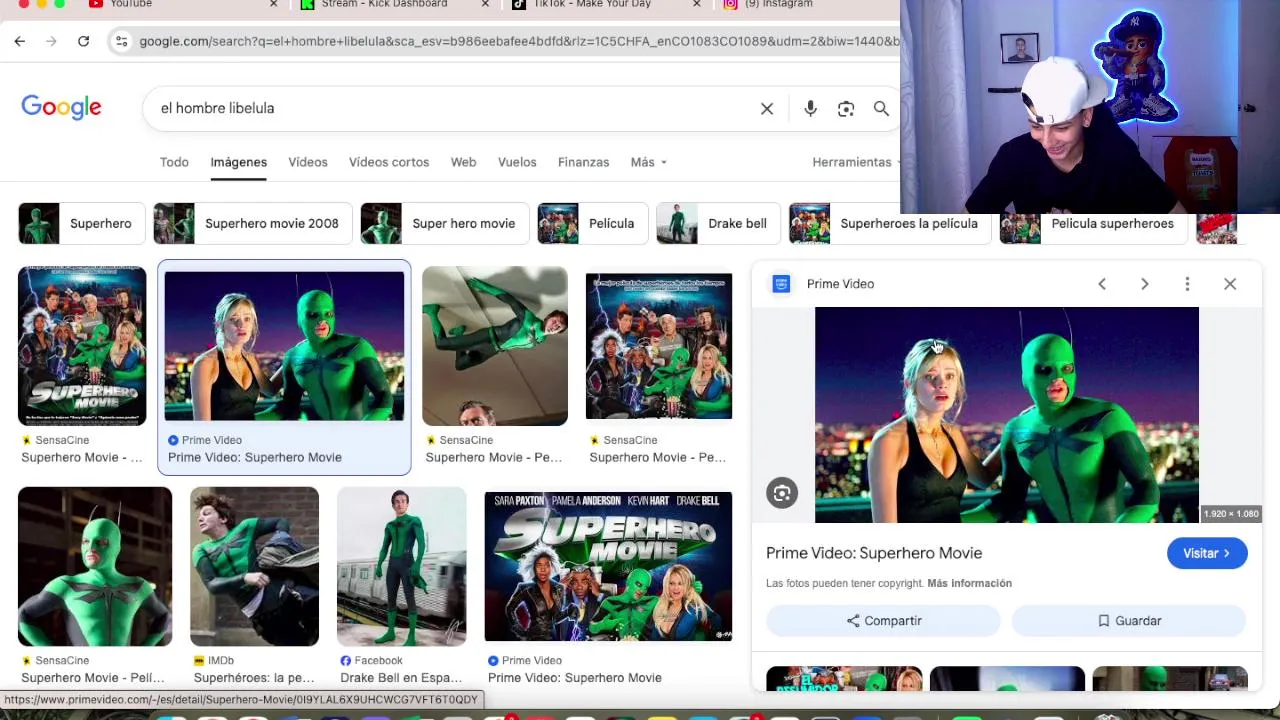Click the lens search icon on preview image
Image resolution: width=1280 pixels, height=720 pixels.
782,493
